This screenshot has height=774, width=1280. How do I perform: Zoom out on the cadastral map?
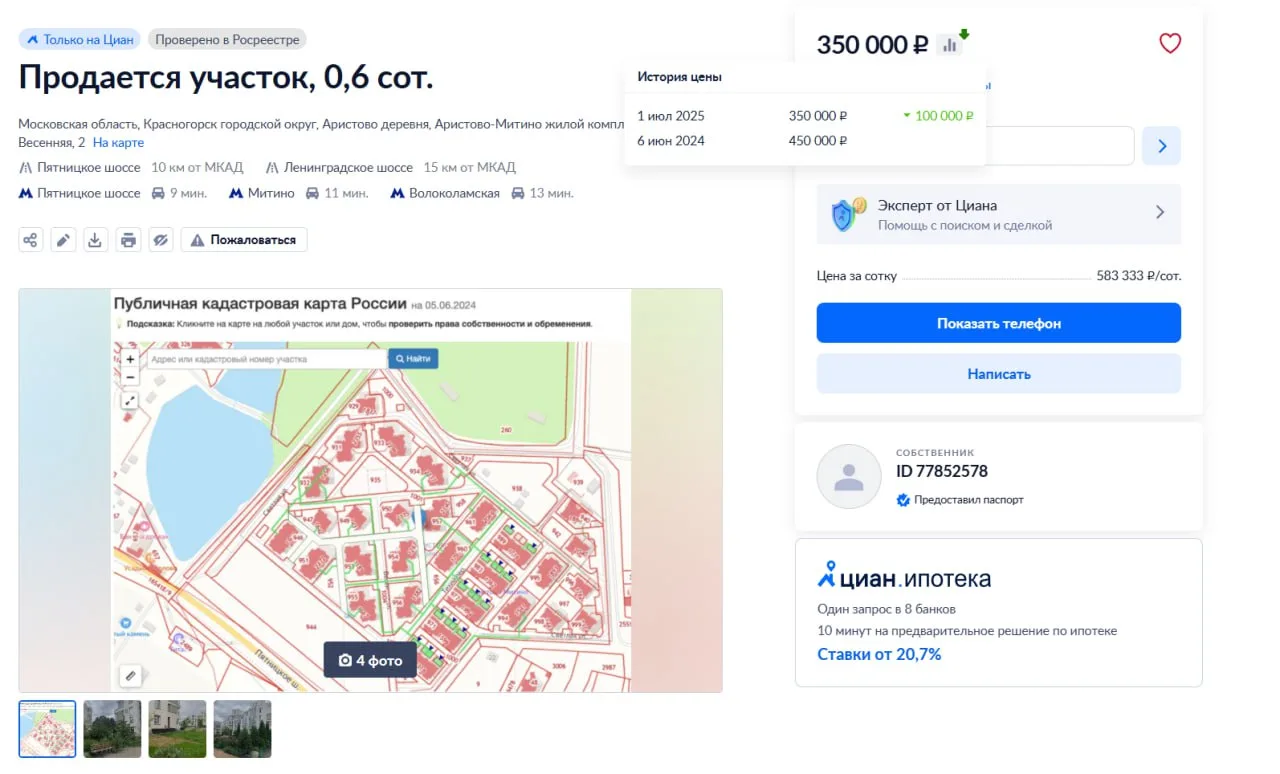point(130,377)
